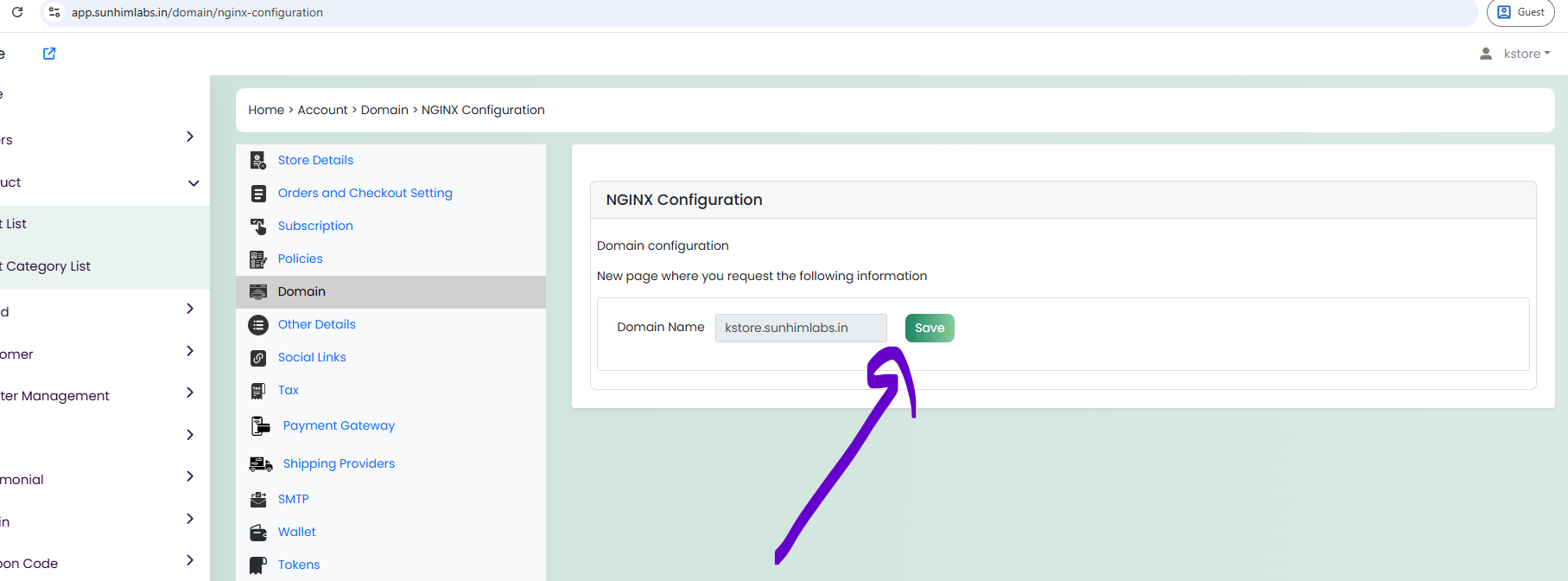Click the Policies icon
Viewport: 1568px width, 581px height.
[258, 259]
